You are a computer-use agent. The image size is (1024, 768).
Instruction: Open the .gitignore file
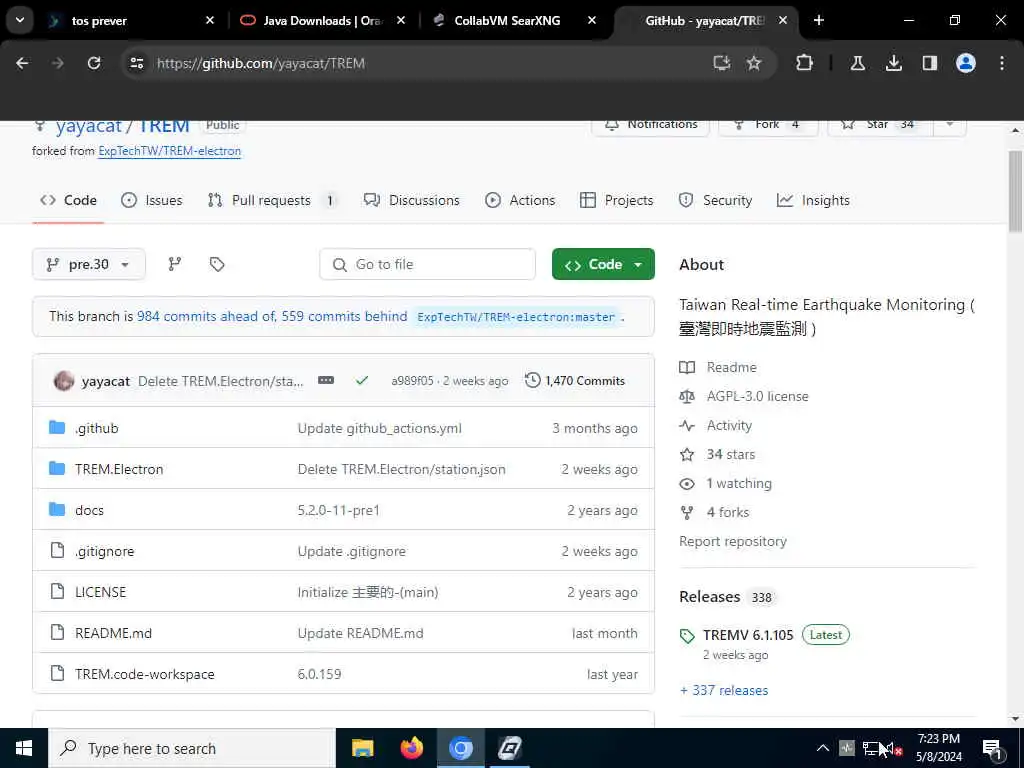(x=104, y=551)
